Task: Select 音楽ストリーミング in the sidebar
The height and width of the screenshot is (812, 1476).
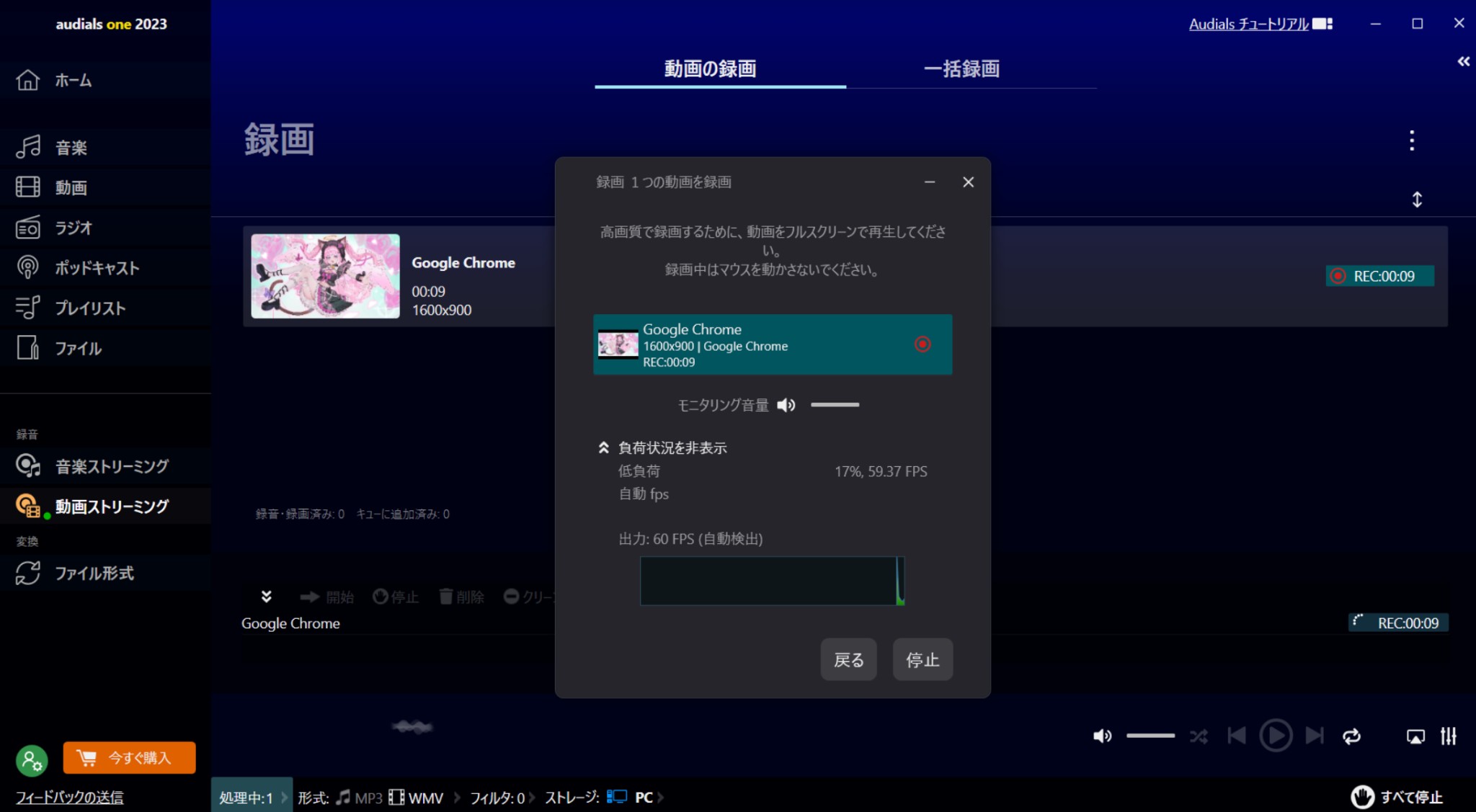Action: click(105, 466)
